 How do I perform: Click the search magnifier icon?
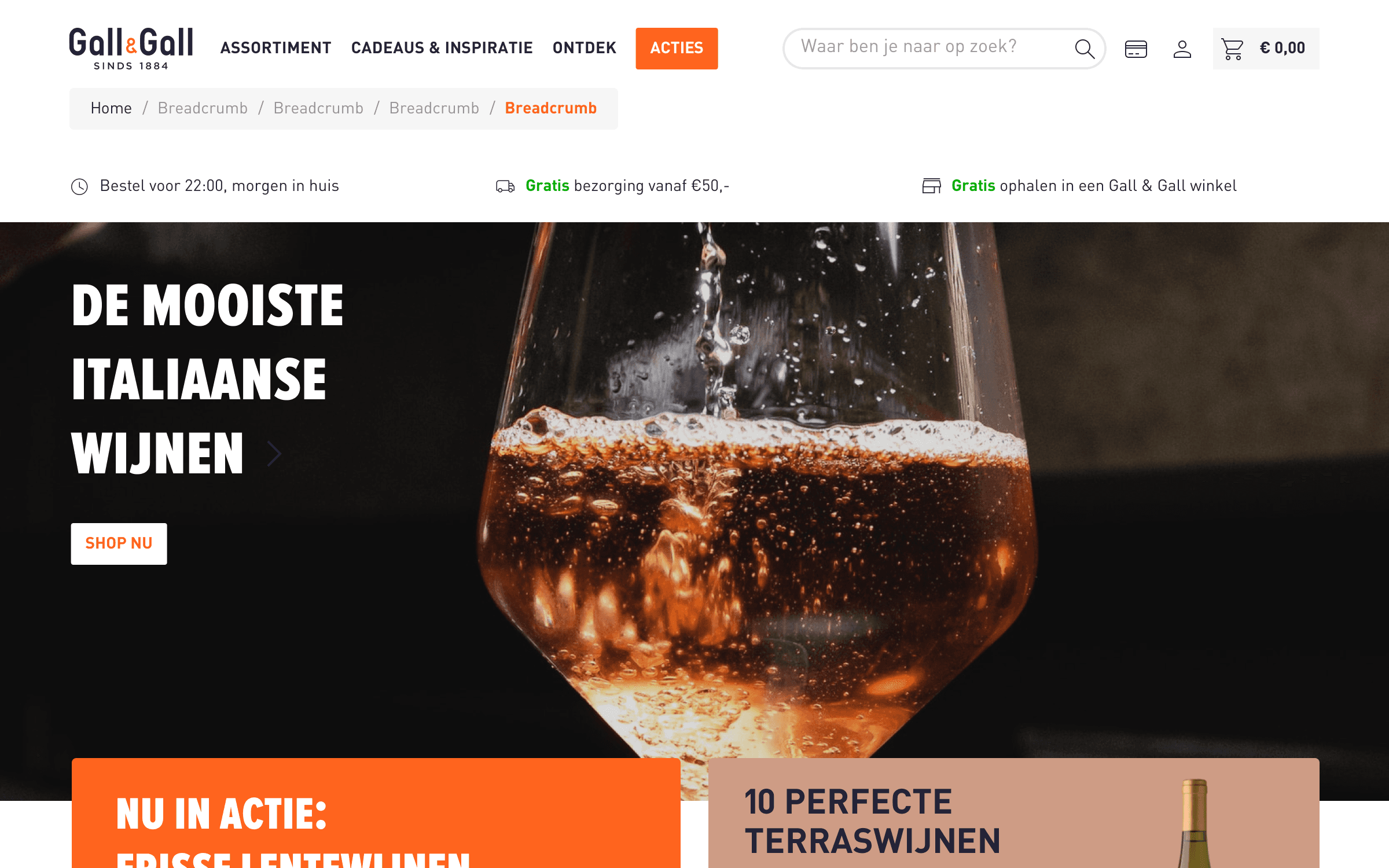pos(1085,49)
